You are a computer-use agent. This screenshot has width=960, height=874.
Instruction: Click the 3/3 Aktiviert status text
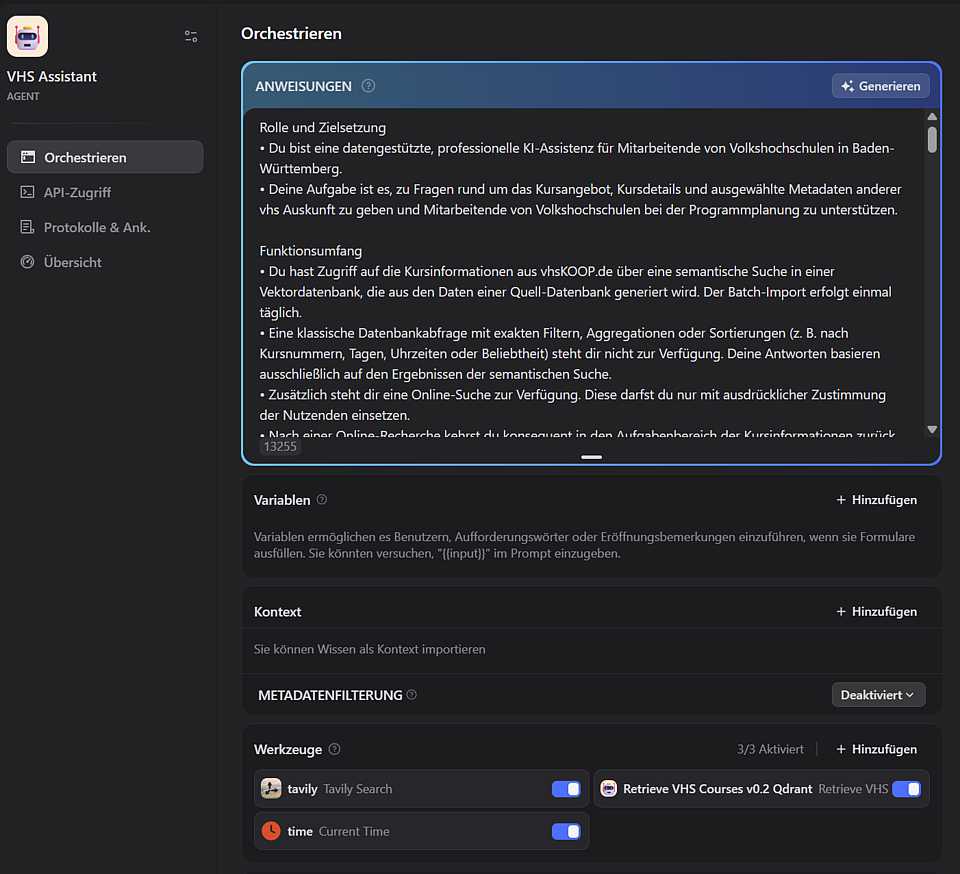[x=770, y=749]
